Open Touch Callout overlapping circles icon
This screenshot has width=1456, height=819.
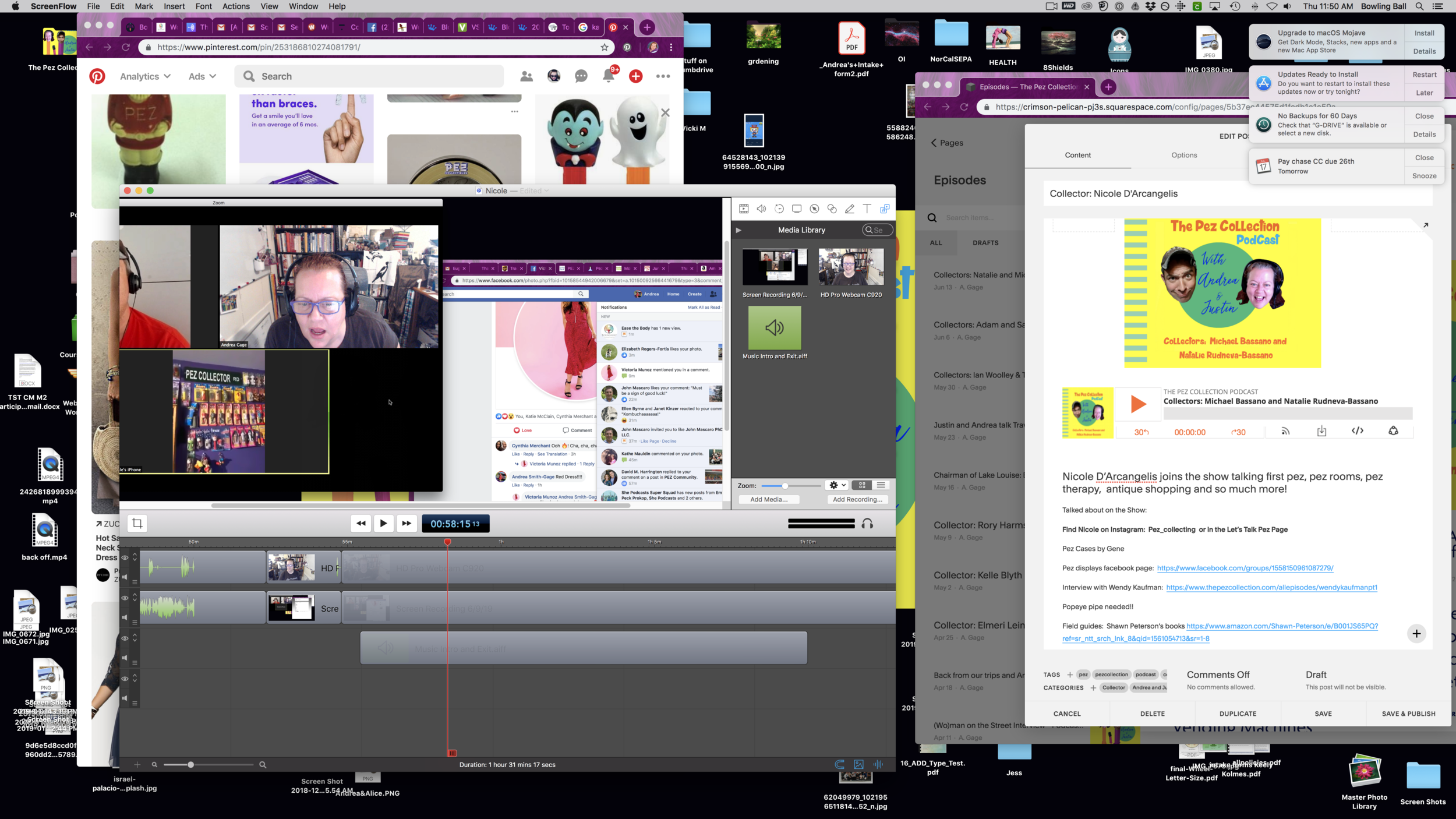point(832,209)
